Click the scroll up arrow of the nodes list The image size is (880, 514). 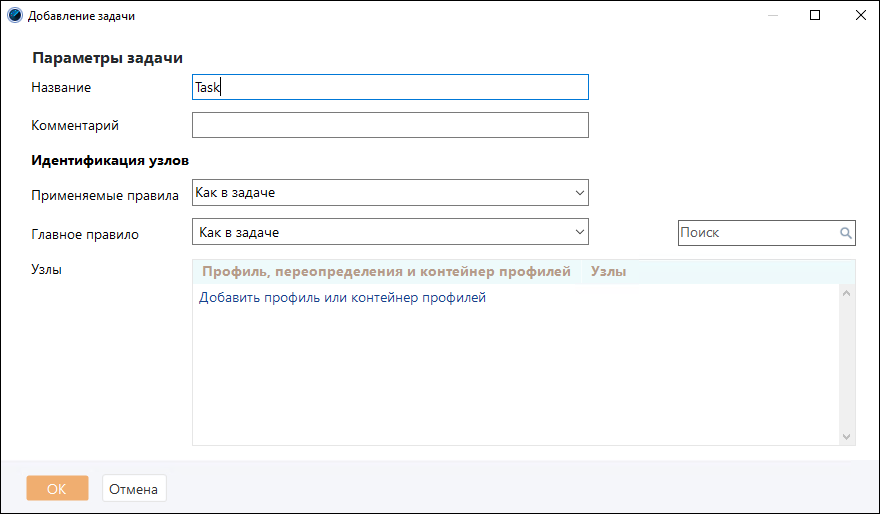click(x=848, y=293)
